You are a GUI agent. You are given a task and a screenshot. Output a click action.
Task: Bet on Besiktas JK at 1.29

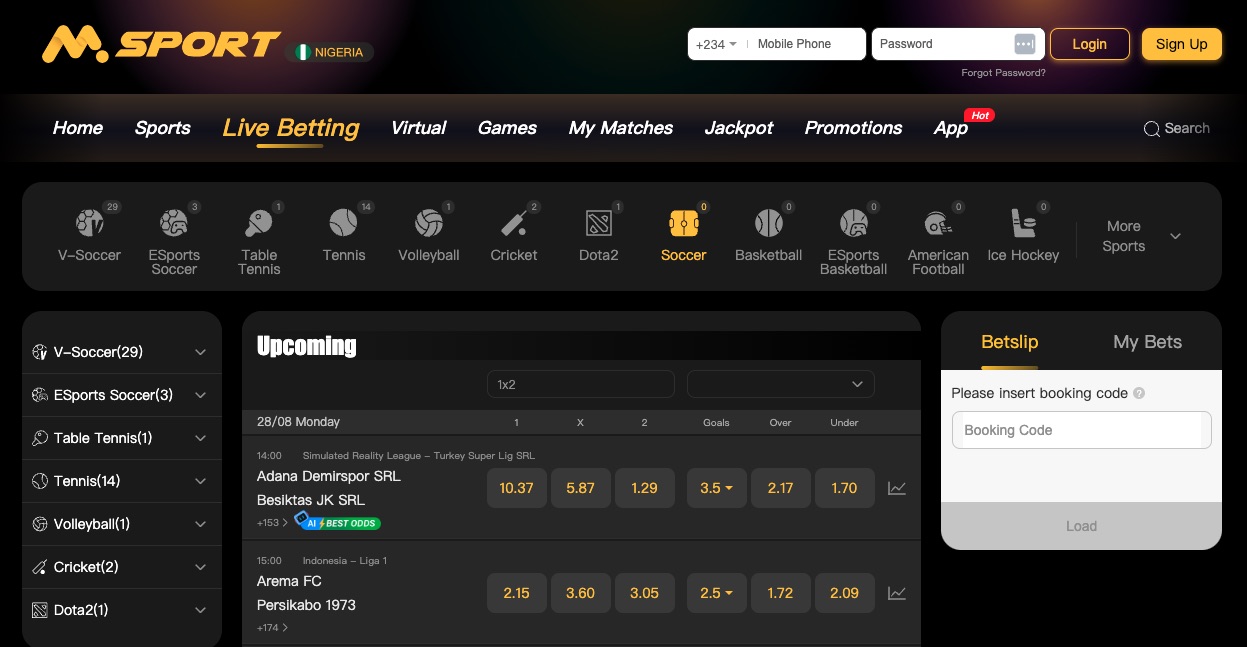[644, 488]
